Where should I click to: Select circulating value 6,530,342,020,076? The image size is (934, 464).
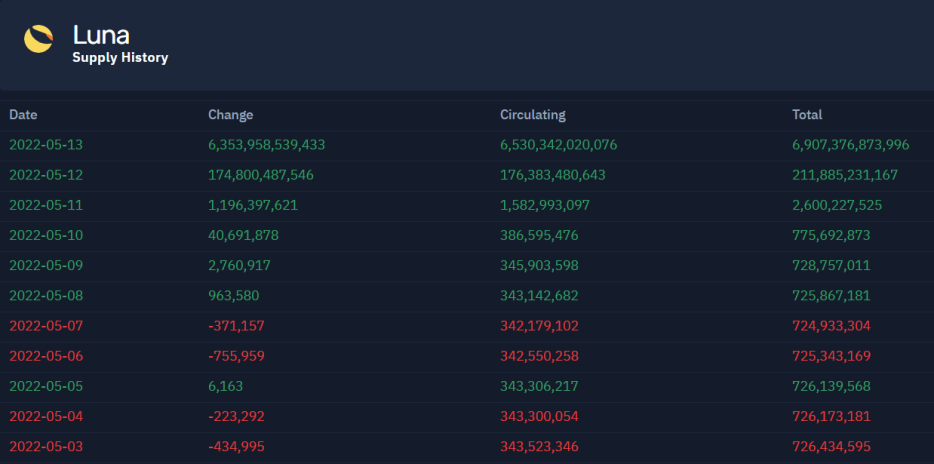tap(559, 145)
